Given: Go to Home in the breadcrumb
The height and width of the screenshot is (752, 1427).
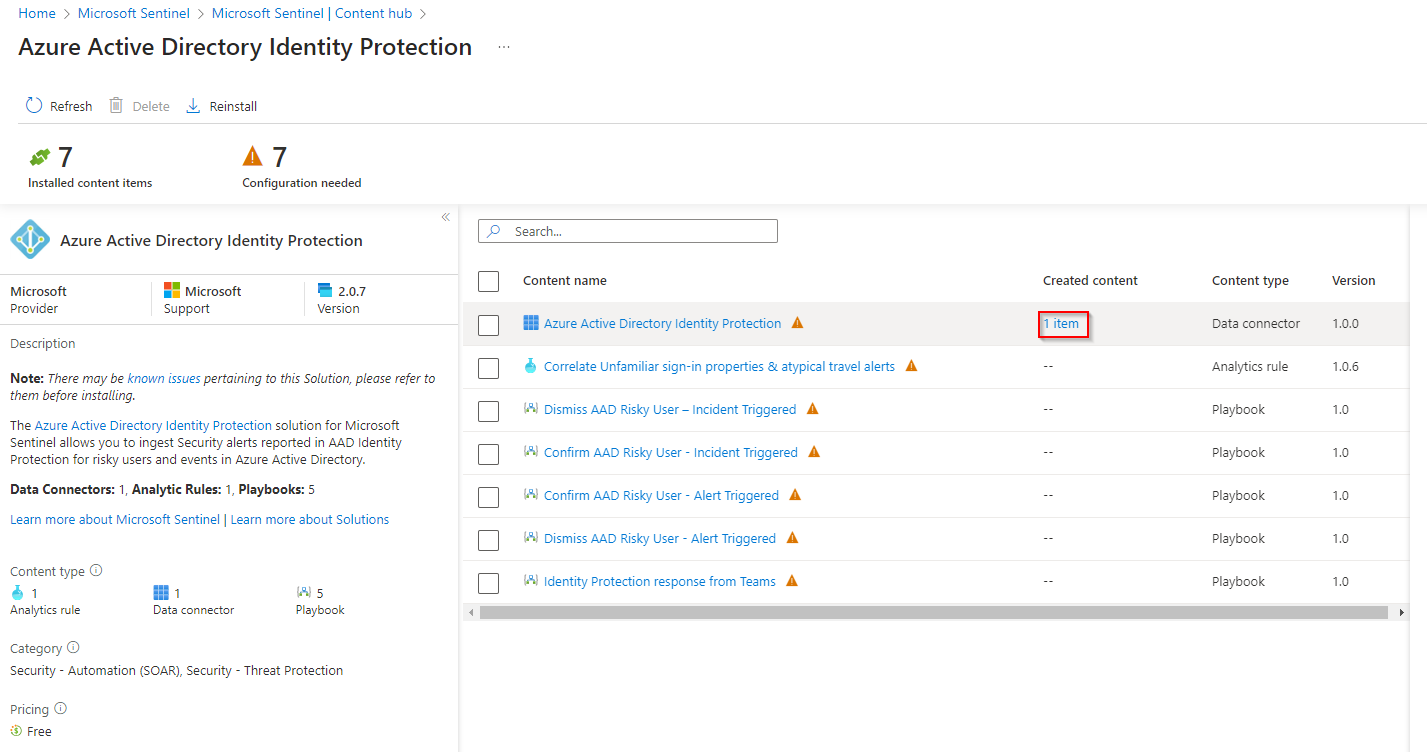Looking at the screenshot, I should [x=37, y=13].
